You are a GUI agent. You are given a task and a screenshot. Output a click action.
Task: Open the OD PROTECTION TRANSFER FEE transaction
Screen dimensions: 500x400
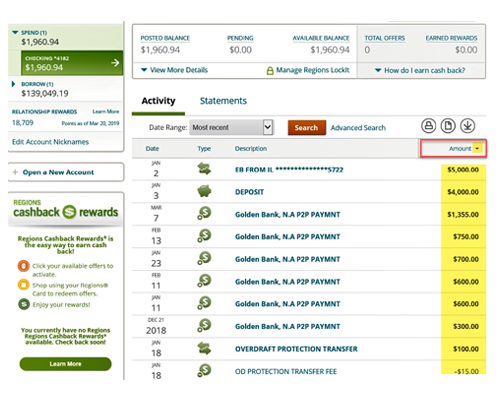(x=286, y=371)
